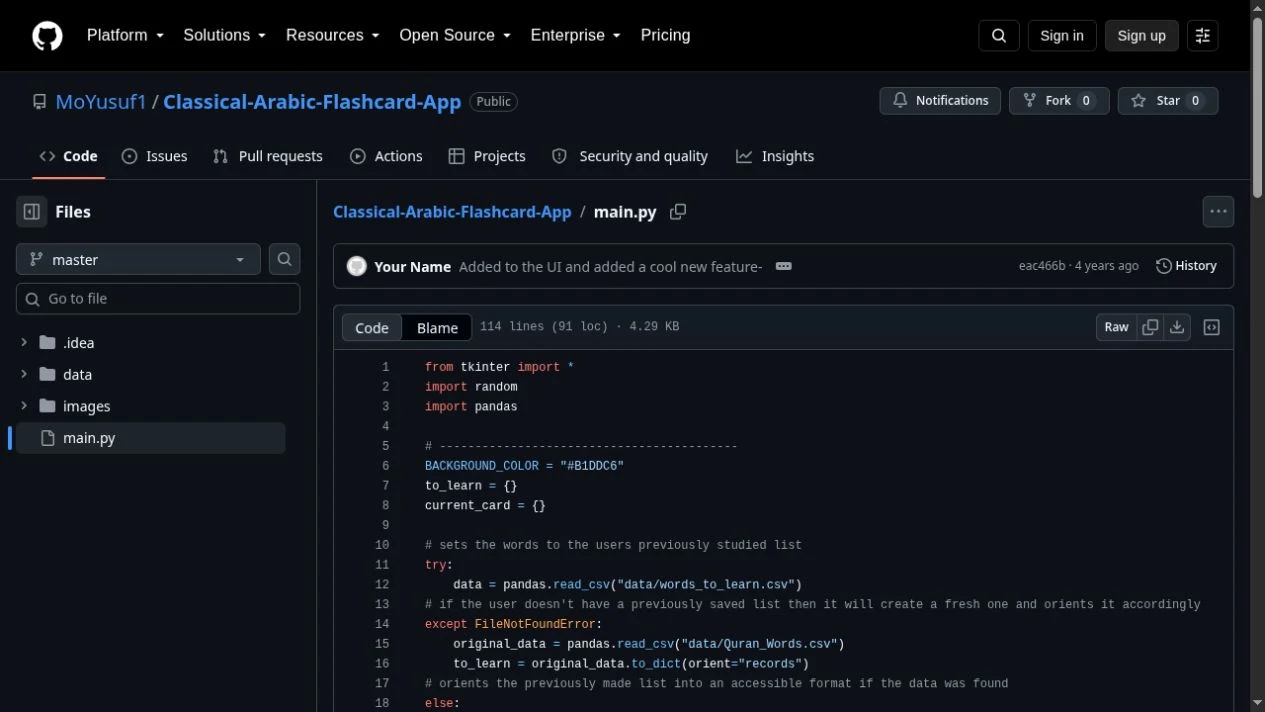Select the Security and quality tab
Screen dimensions: 1265x712
(x=630, y=156)
